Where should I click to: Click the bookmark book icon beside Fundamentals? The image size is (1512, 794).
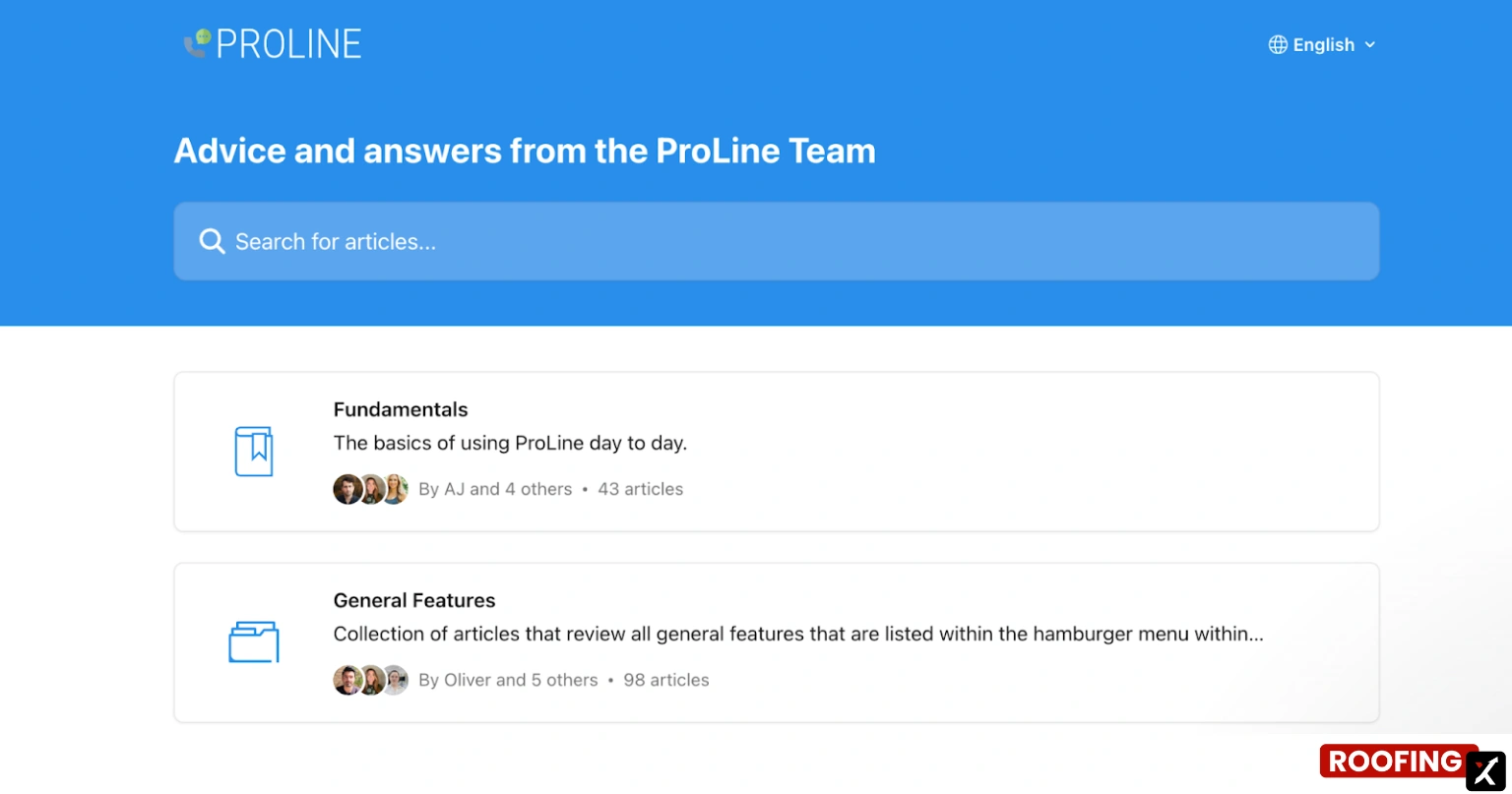pyautogui.click(x=254, y=452)
